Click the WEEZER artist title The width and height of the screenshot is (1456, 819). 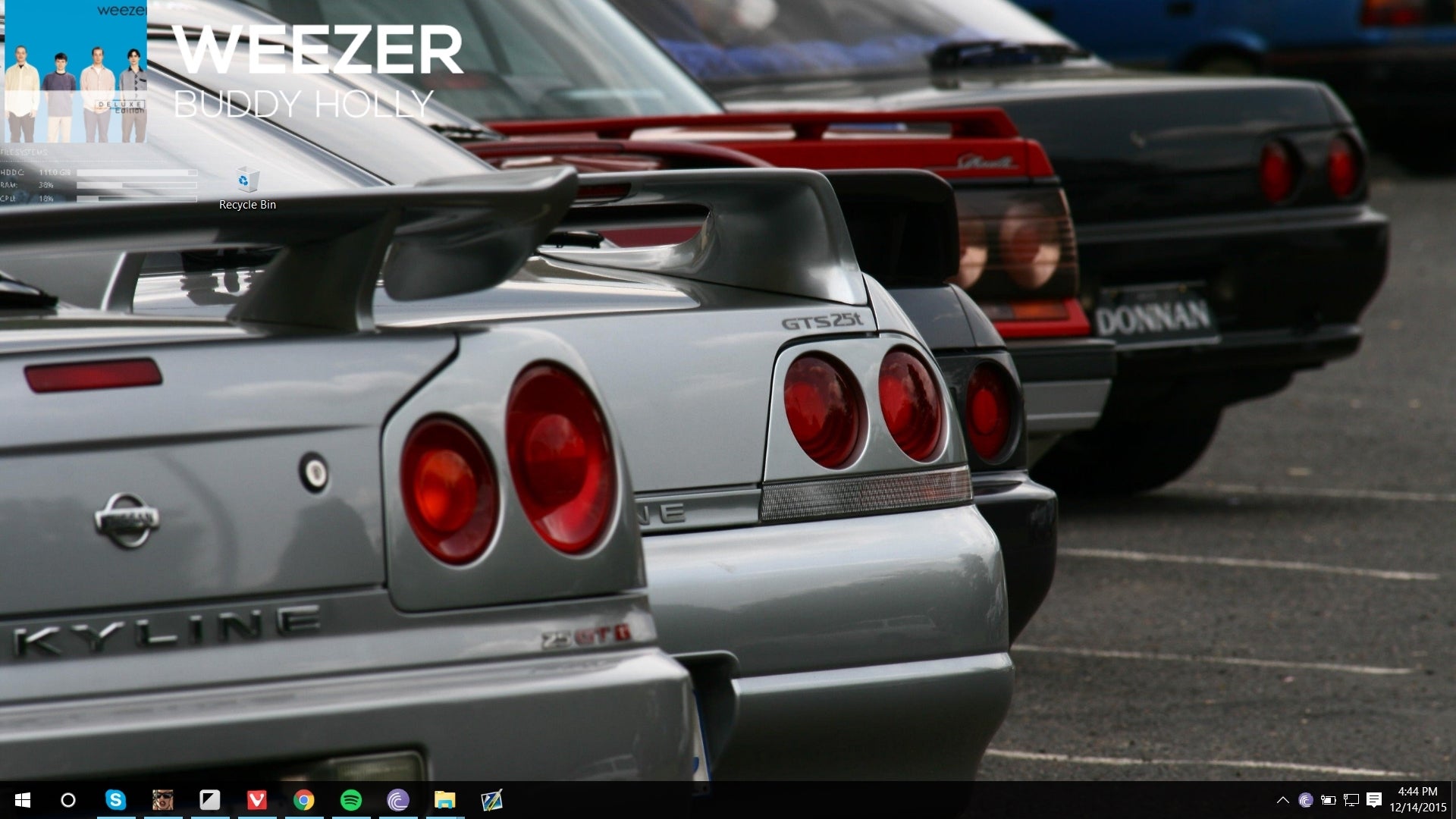(x=318, y=51)
